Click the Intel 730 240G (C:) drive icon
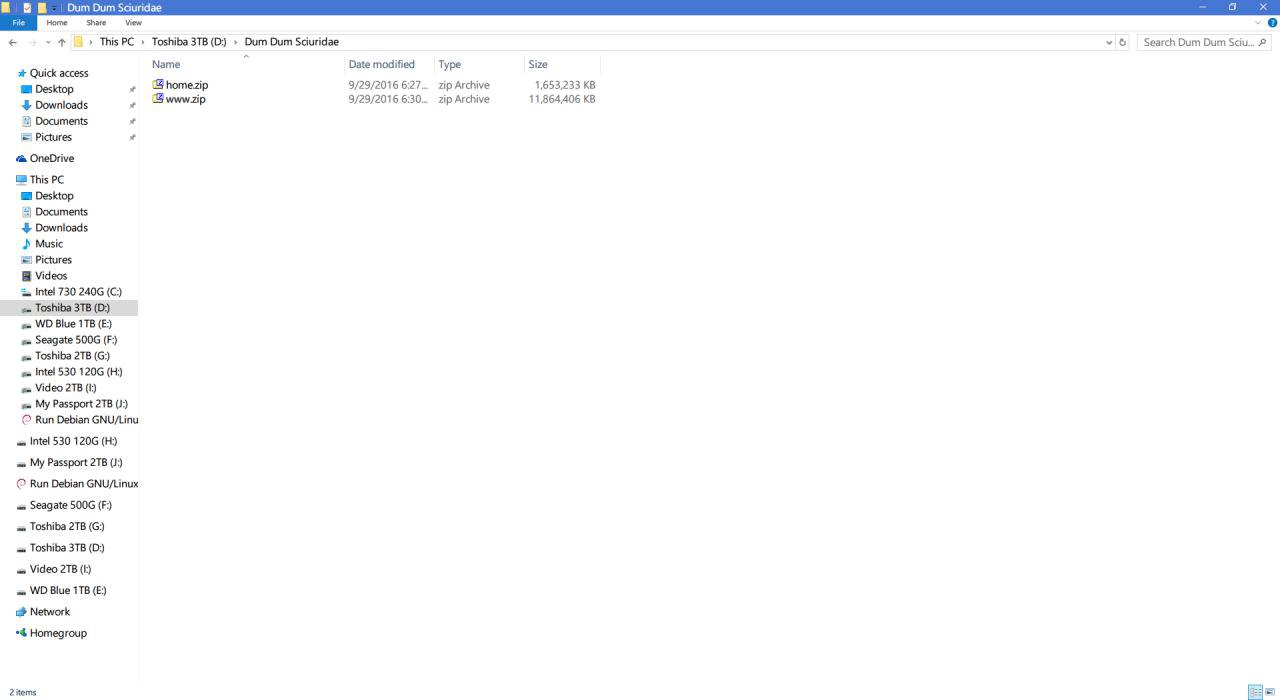The width and height of the screenshot is (1280, 700). coord(27,292)
